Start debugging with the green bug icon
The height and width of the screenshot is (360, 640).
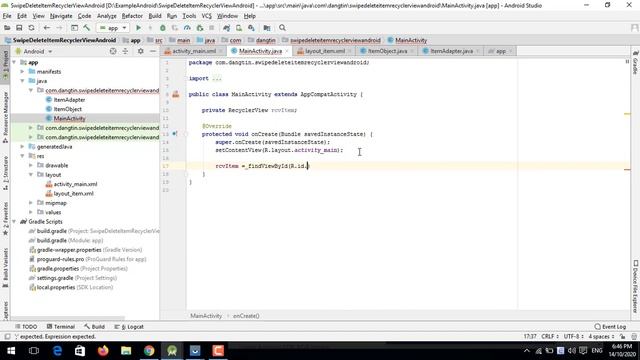(162, 28)
